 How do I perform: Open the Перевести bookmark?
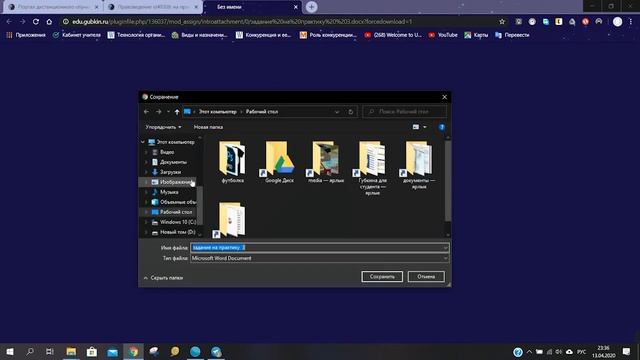[512, 35]
